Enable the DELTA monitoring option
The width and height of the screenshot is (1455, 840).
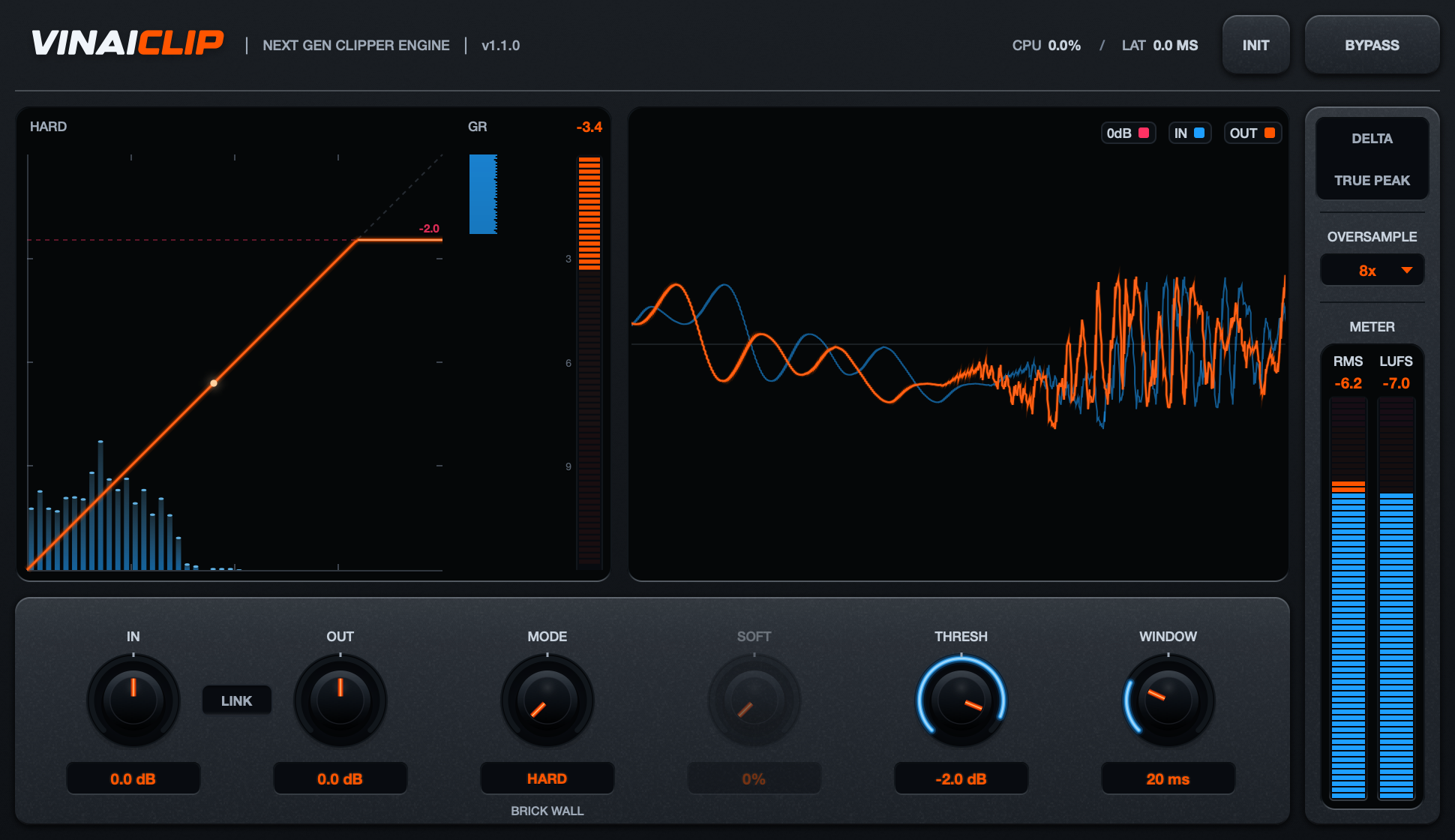[x=1372, y=139]
